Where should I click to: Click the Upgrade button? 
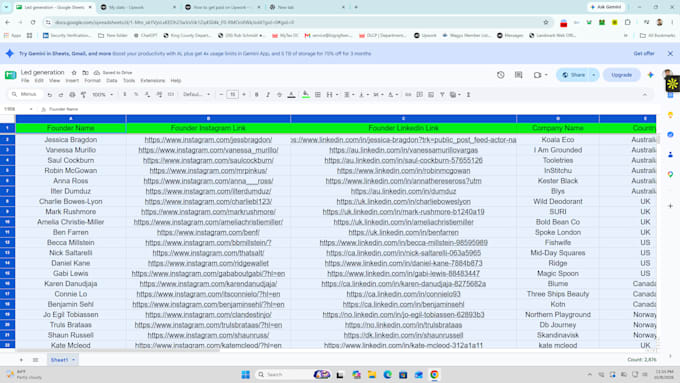coord(621,75)
